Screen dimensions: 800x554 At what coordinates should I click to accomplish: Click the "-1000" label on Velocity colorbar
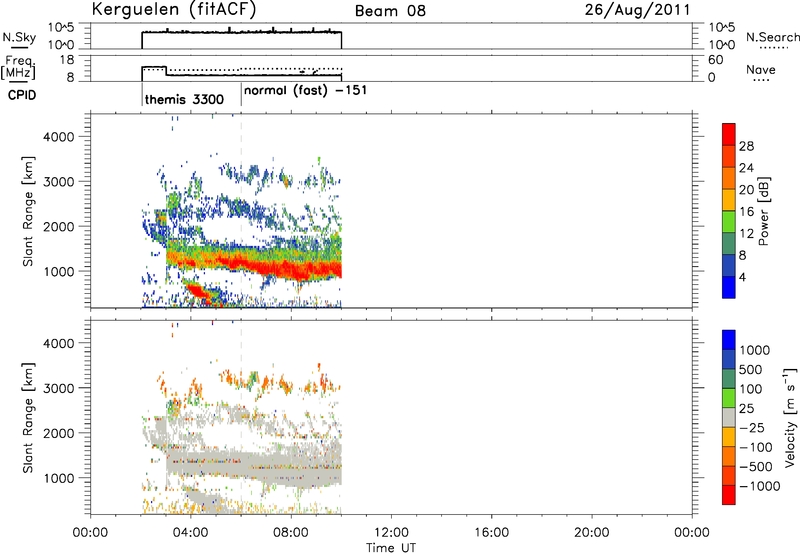(760, 486)
